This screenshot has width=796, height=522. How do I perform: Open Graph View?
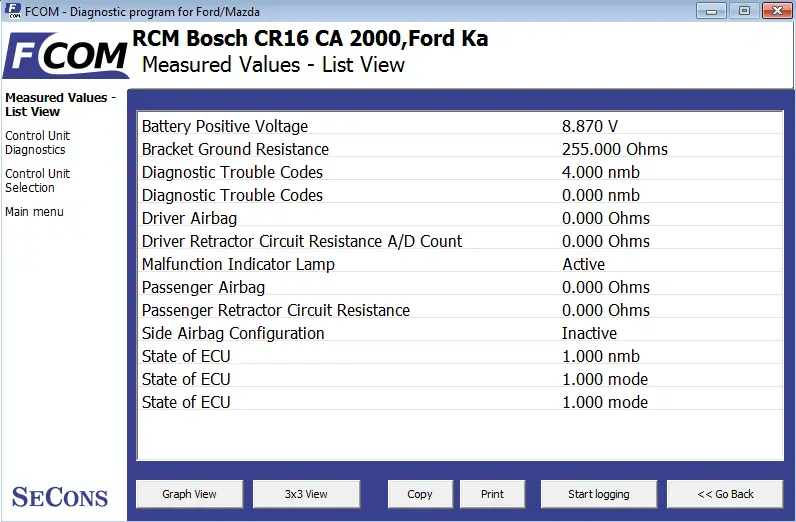(x=189, y=494)
